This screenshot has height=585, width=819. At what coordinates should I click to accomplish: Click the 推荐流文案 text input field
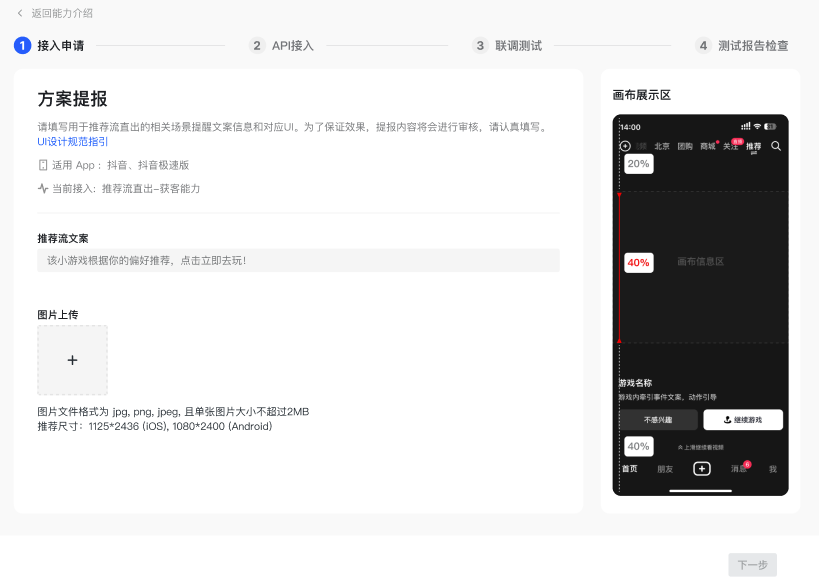pos(298,260)
